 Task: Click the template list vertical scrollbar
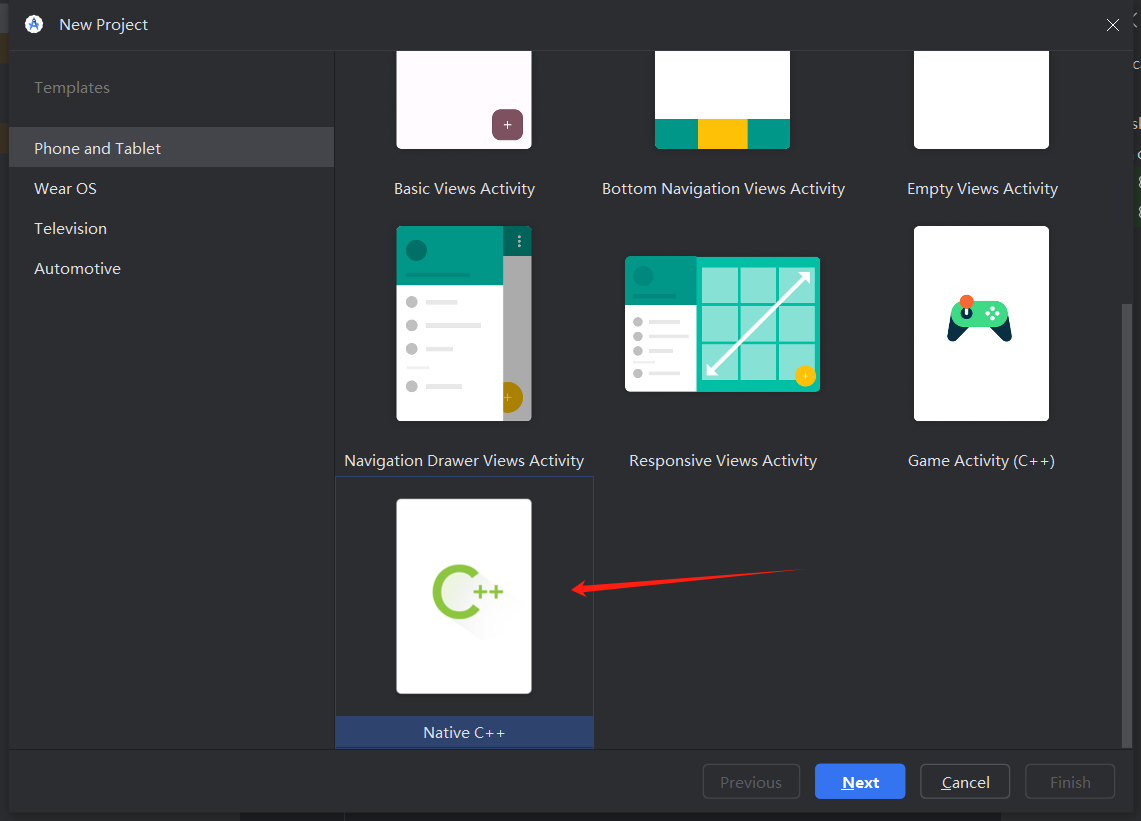(1126, 525)
